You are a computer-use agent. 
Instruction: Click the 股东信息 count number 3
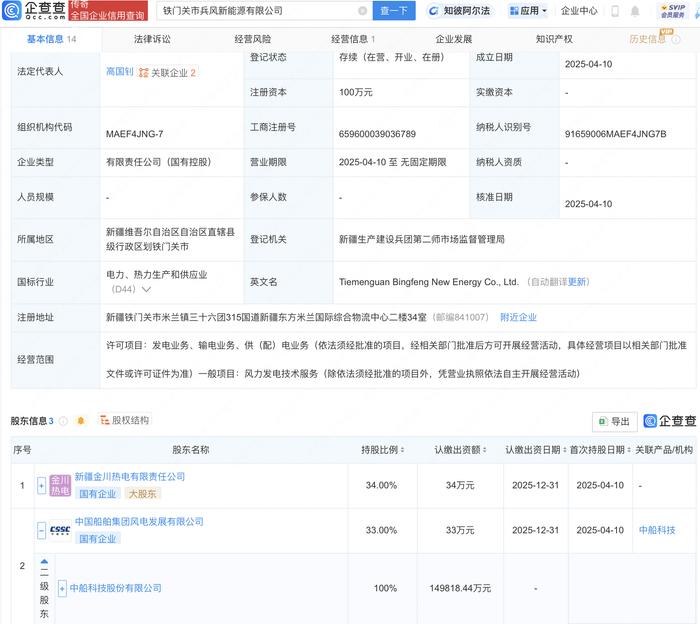click(51, 421)
